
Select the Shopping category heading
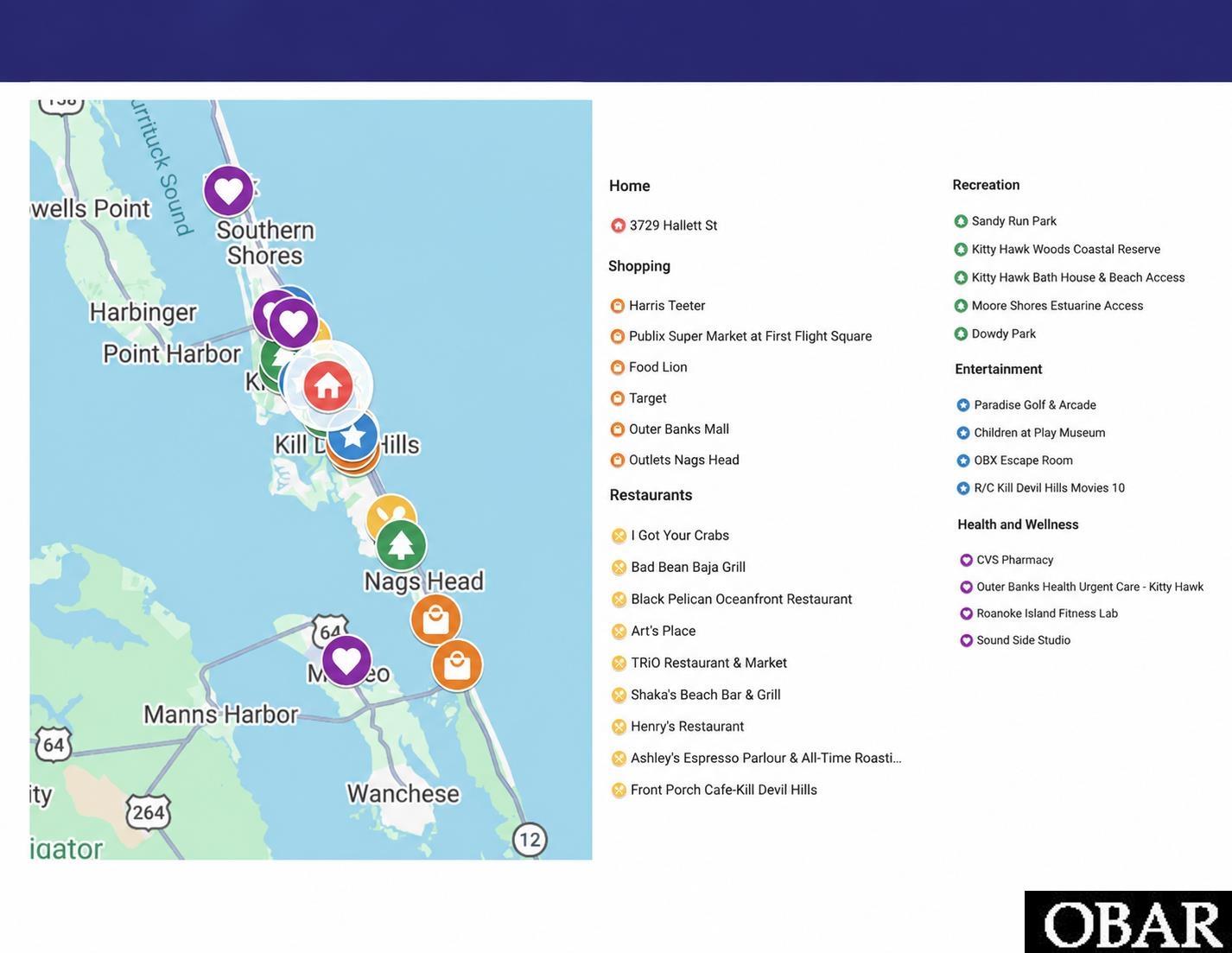click(639, 266)
